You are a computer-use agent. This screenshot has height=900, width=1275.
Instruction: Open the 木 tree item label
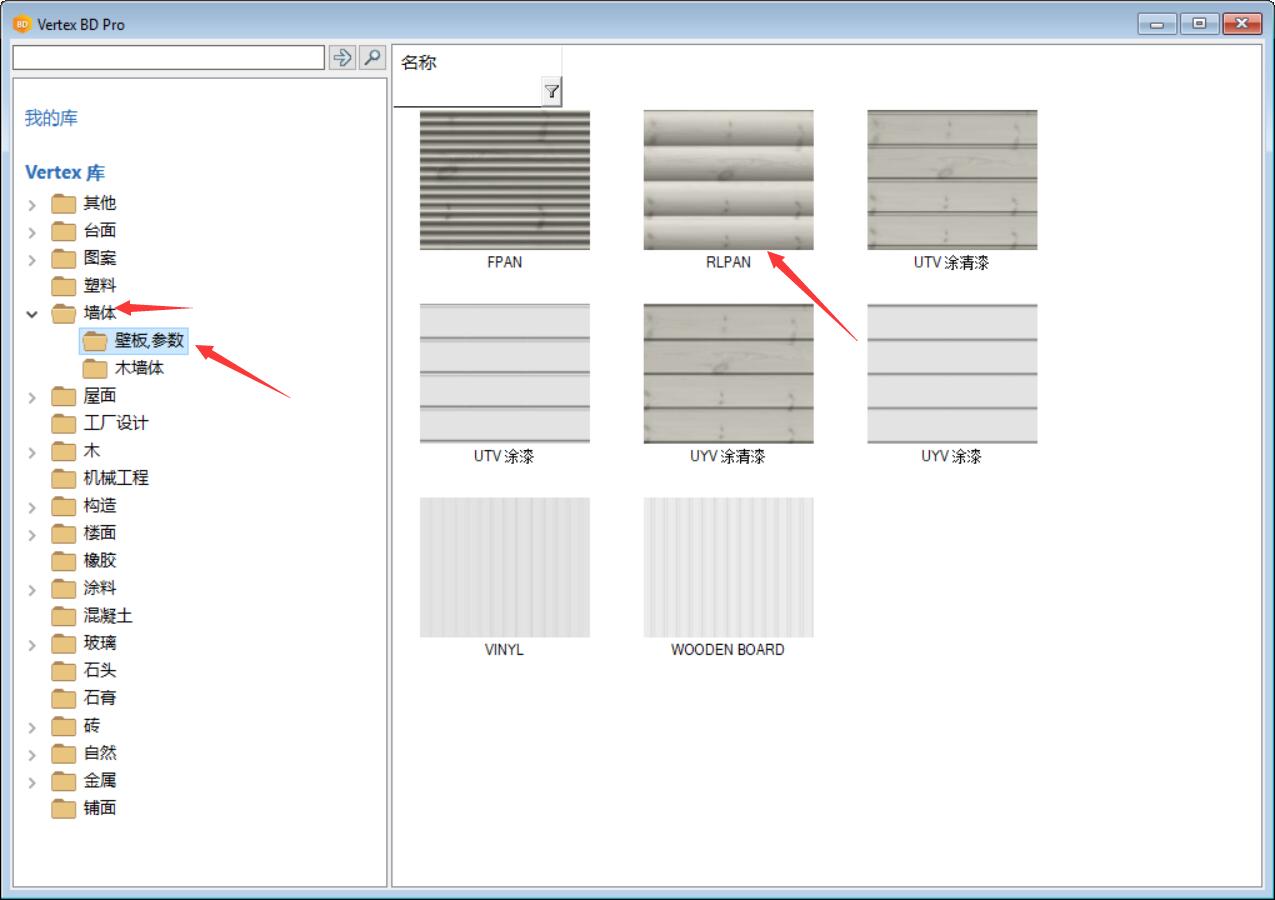point(92,451)
